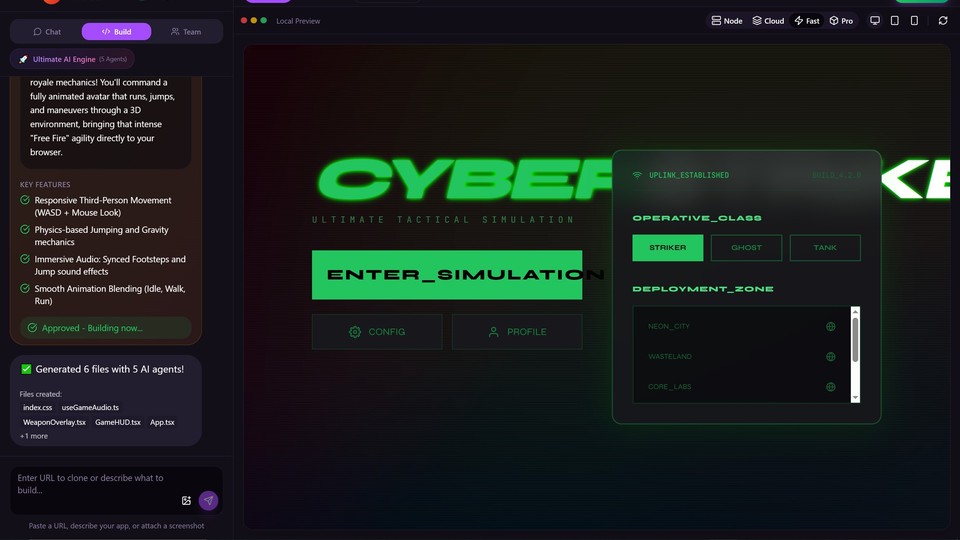Switch to the Team tab
Image resolution: width=960 pixels, height=540 pixels.
185,32
